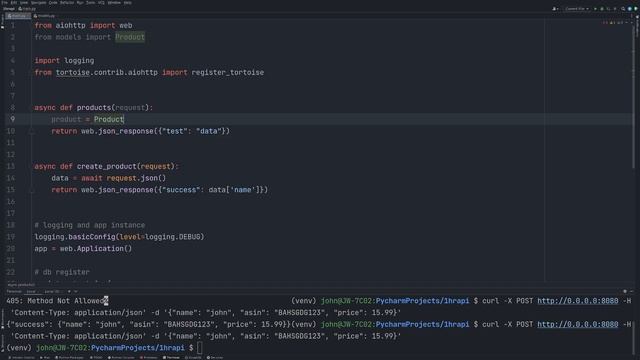
Task: Click the inspections warning widget in the editor corner
Action: (613, 23)
